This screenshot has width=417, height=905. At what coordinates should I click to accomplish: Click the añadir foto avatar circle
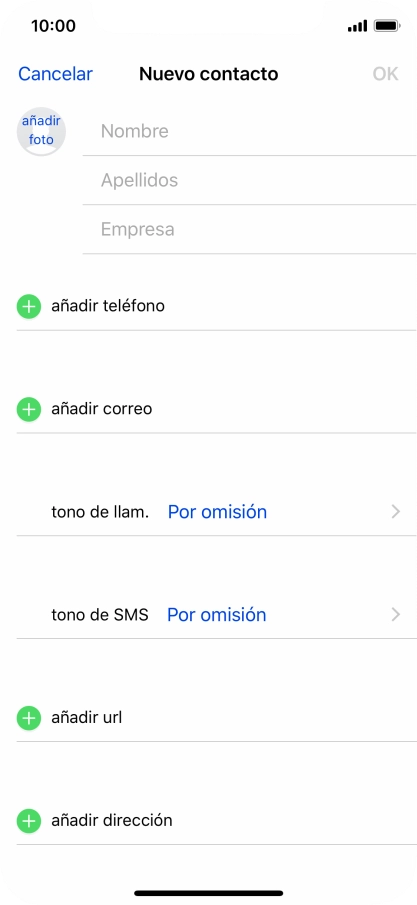[x=41, y=132]
